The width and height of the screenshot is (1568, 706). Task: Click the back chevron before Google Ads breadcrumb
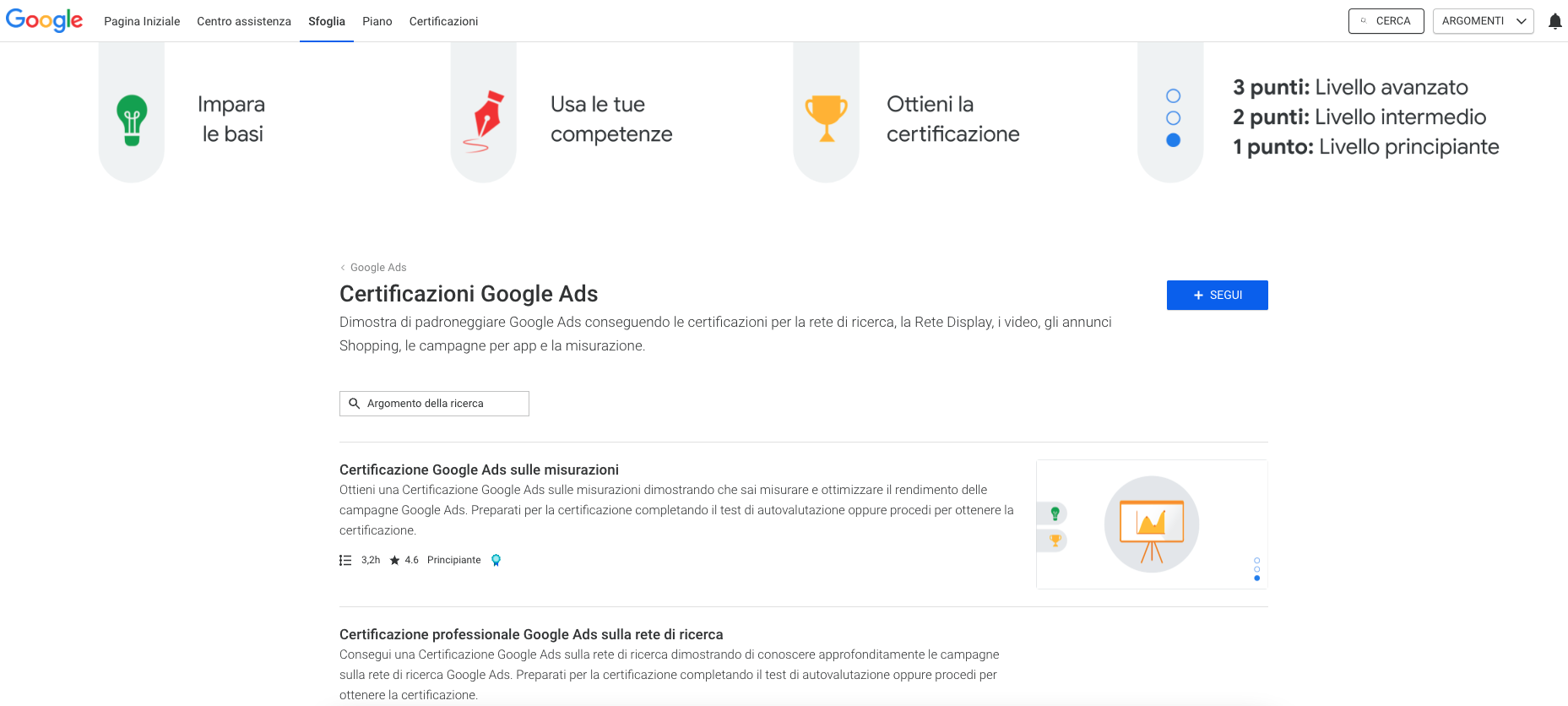click(343, 268)
